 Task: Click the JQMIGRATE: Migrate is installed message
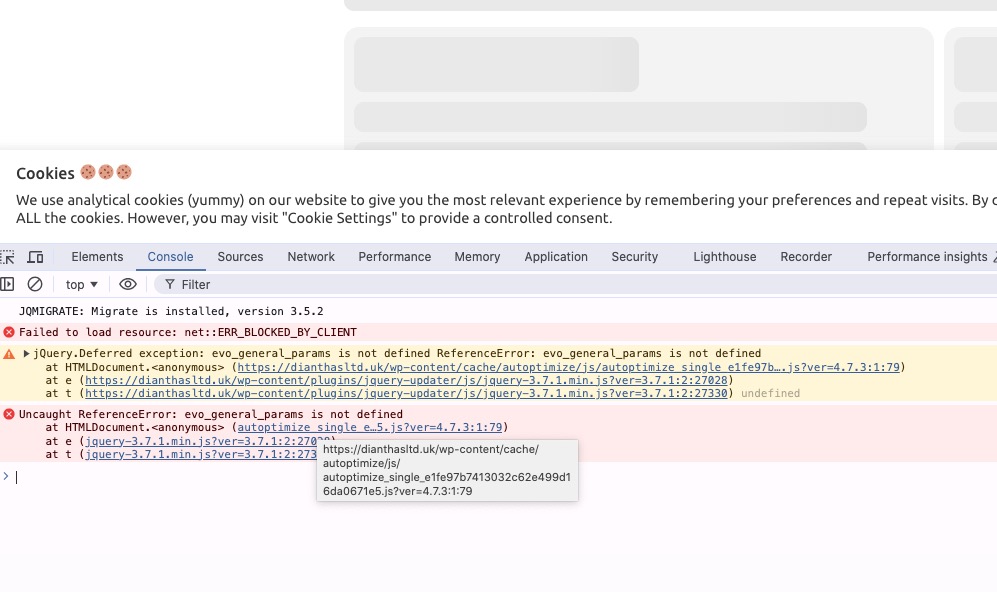click(171, 312)
